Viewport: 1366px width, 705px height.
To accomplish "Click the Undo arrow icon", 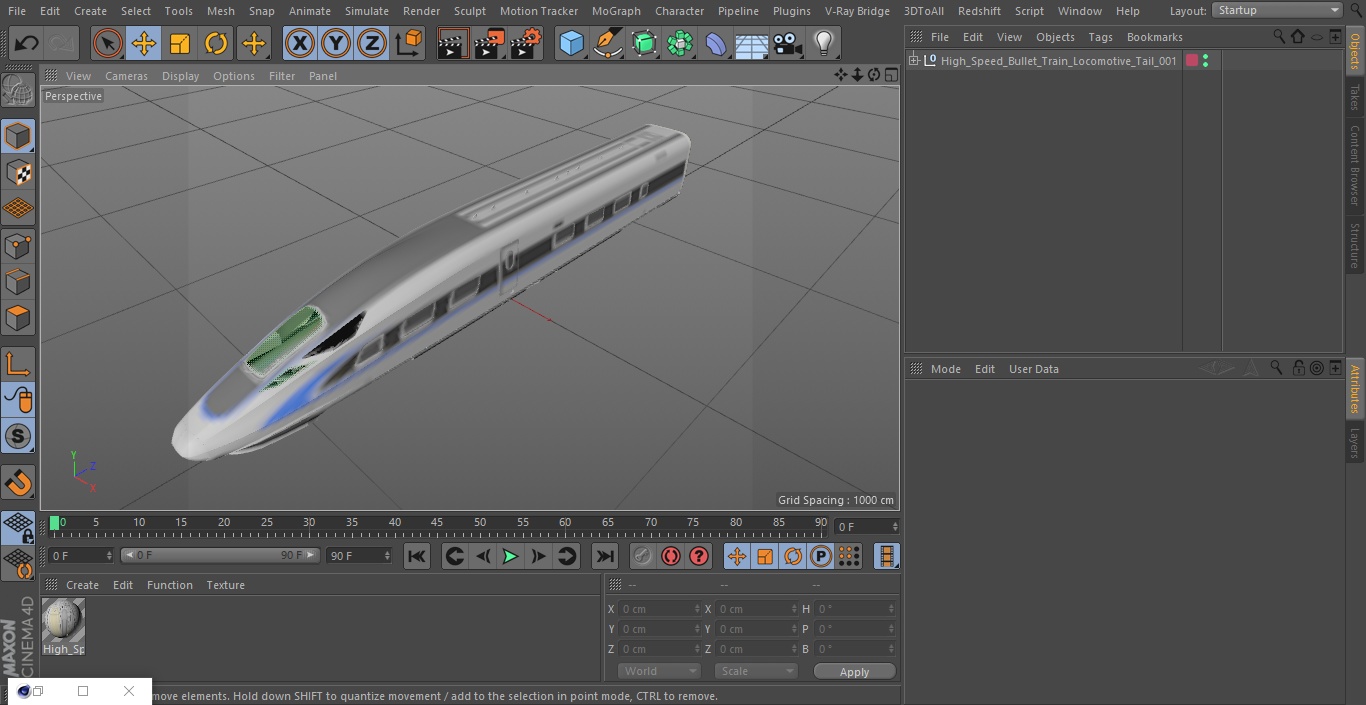I will pyautogui.click(x=27, y=43).
